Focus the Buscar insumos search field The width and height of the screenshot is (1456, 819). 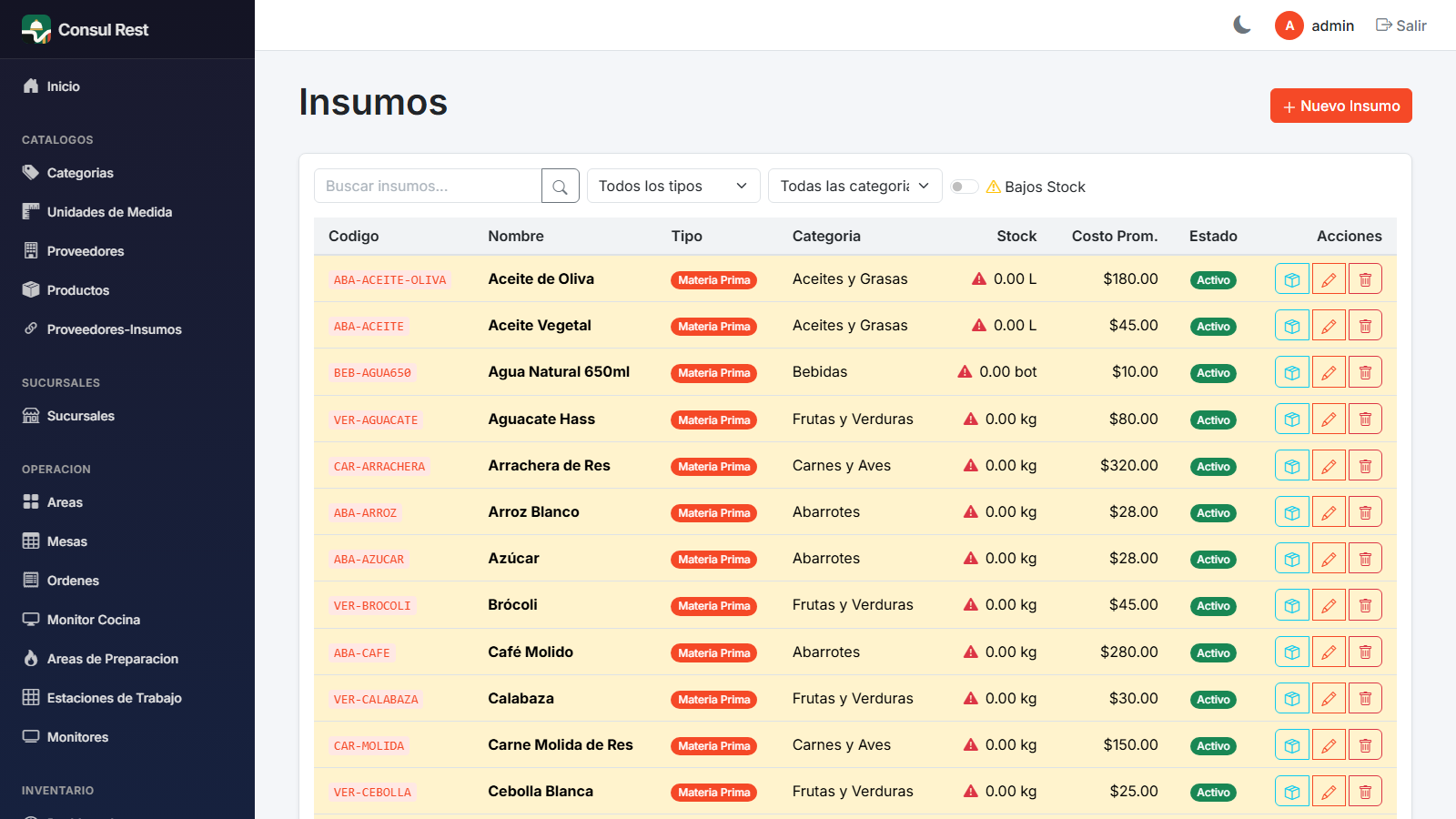428,187
